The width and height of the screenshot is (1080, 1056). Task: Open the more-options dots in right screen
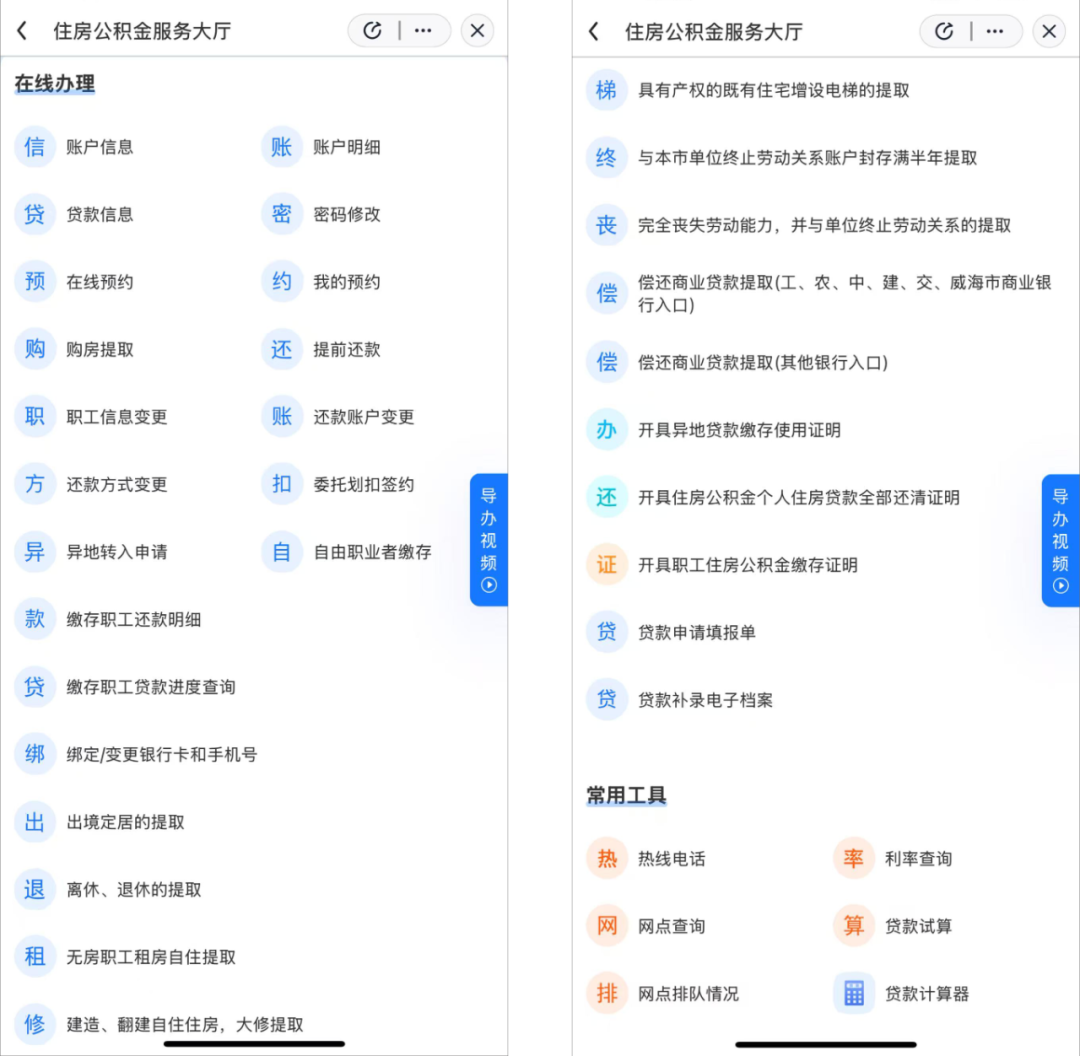995,32
